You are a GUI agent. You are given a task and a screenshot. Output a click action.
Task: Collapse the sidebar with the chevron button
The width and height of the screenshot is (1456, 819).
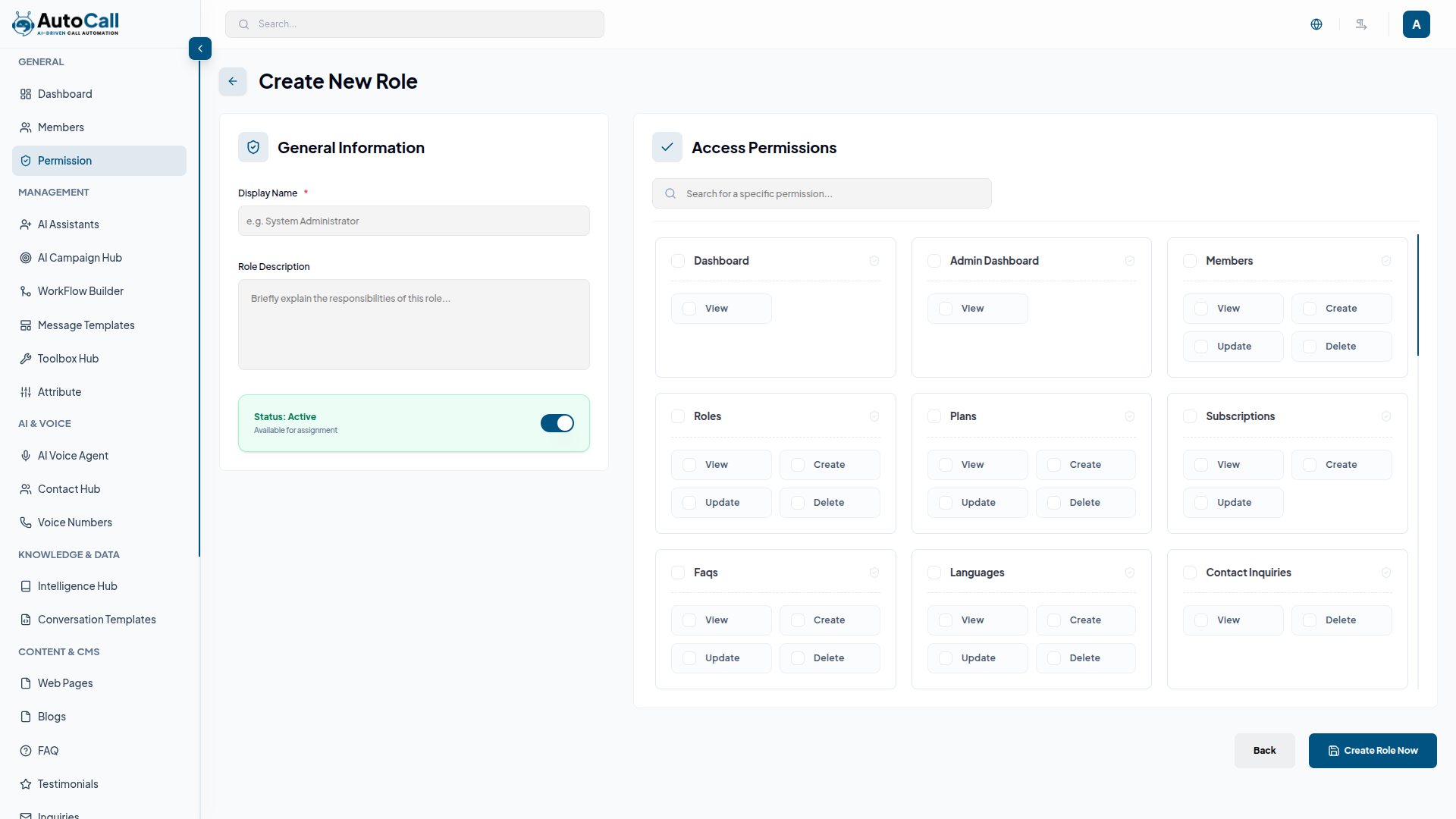click(x=200, y=49)
